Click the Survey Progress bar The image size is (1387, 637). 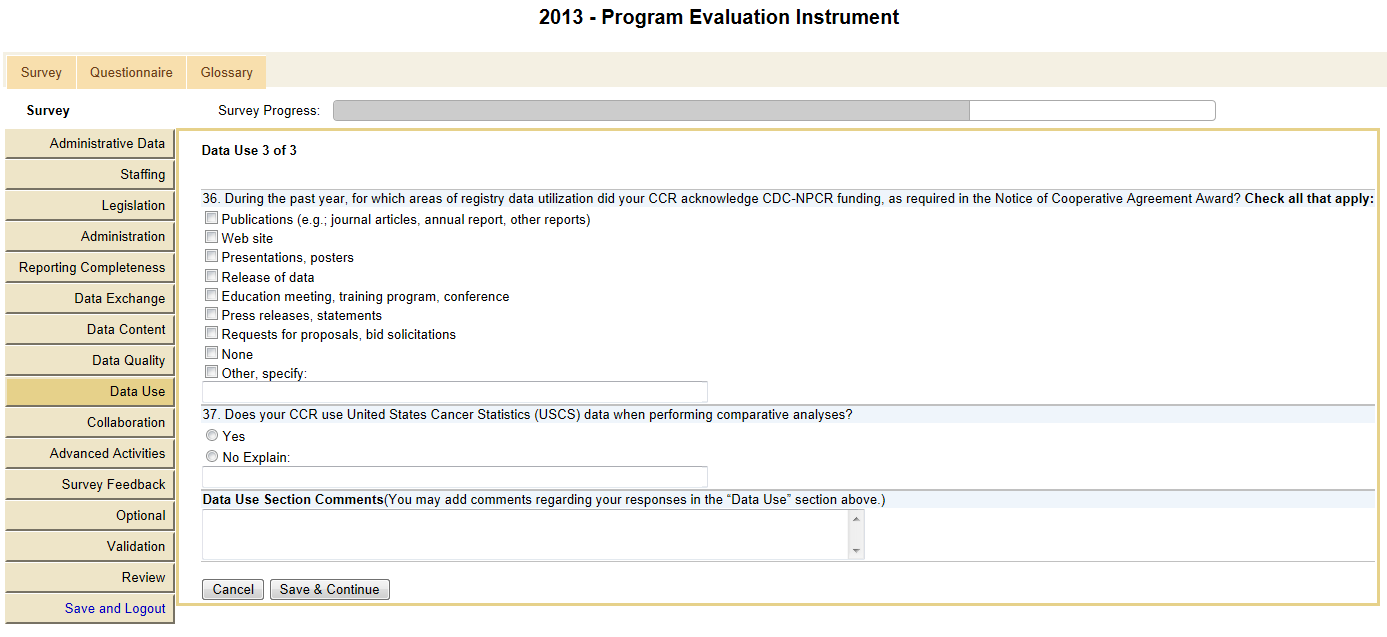tap(773, 110)
